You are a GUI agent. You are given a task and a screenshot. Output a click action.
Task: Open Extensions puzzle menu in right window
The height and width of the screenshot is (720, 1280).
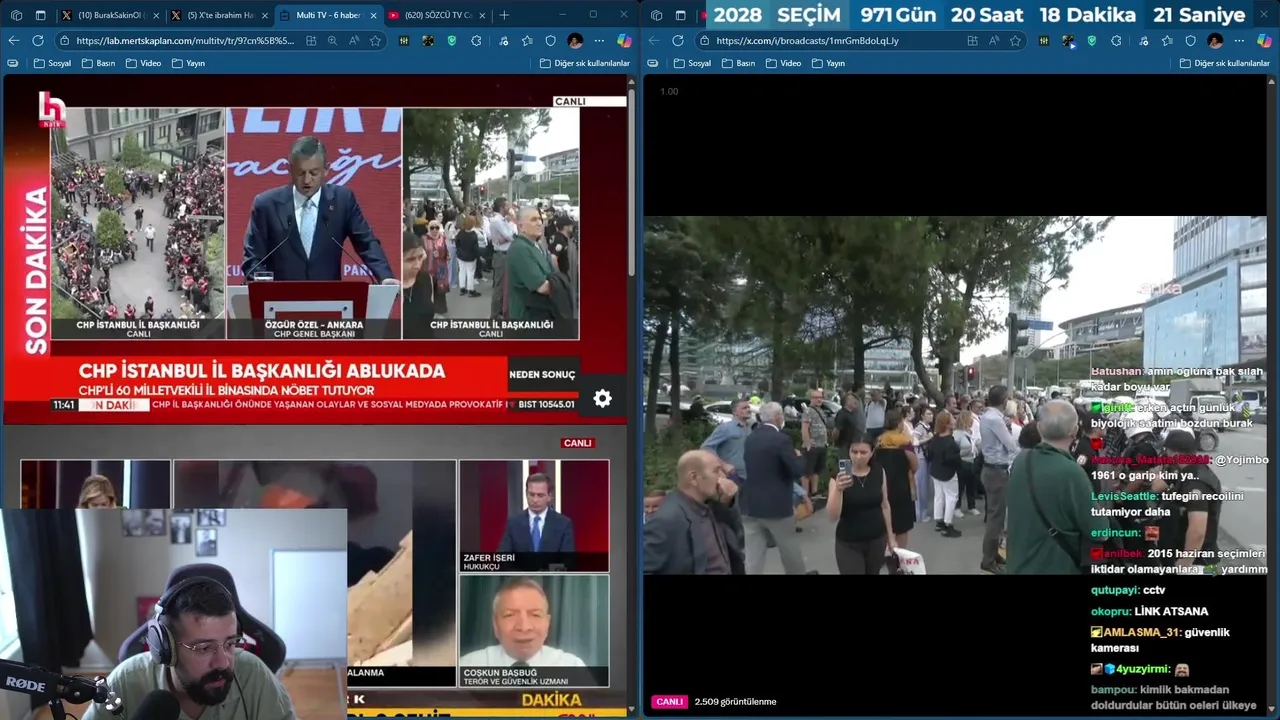[1116, 41]
